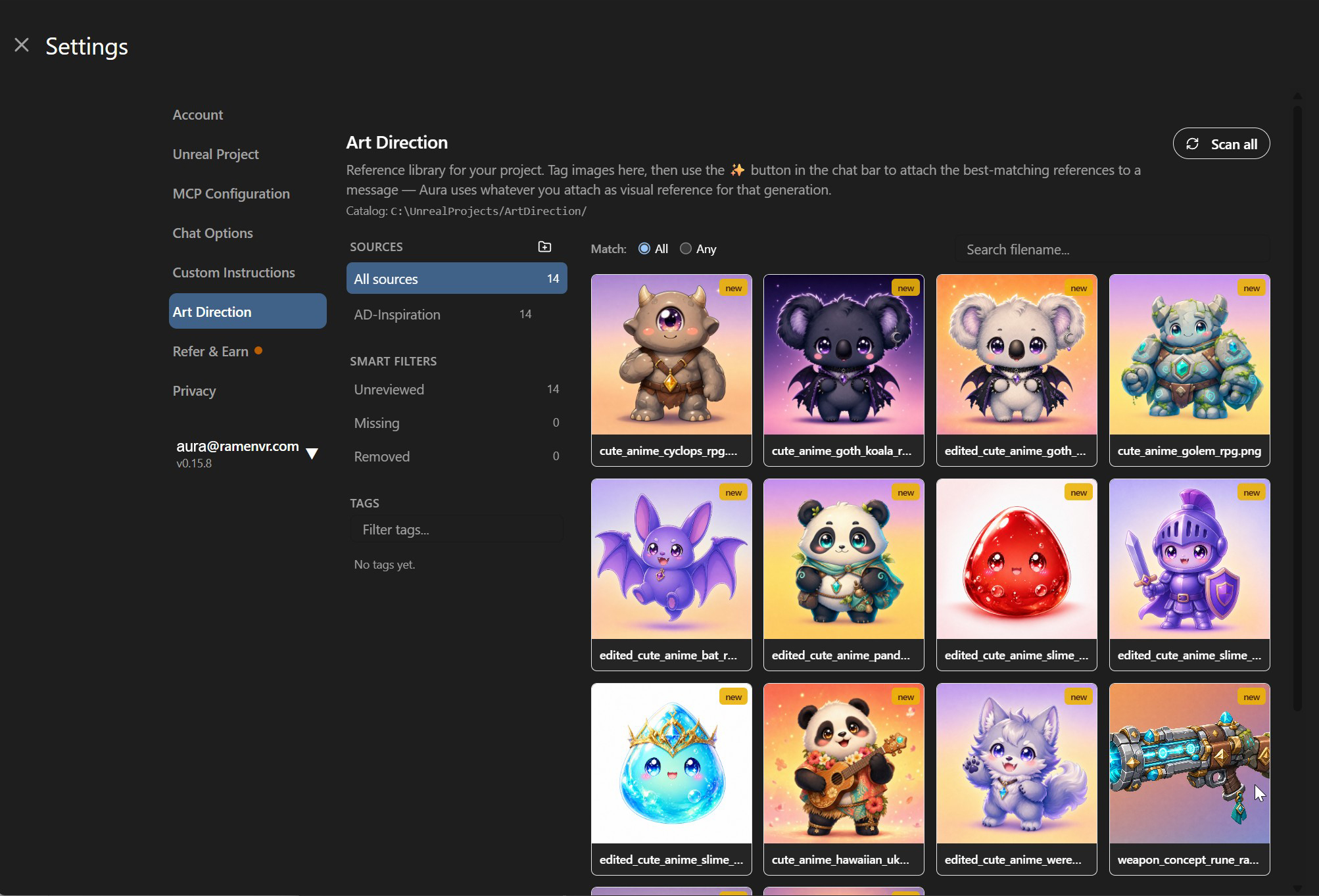Image resolution: width=1319 pixels, height=896 pixels.
Task: Select the Match All radio button
Action: (644, 248)
